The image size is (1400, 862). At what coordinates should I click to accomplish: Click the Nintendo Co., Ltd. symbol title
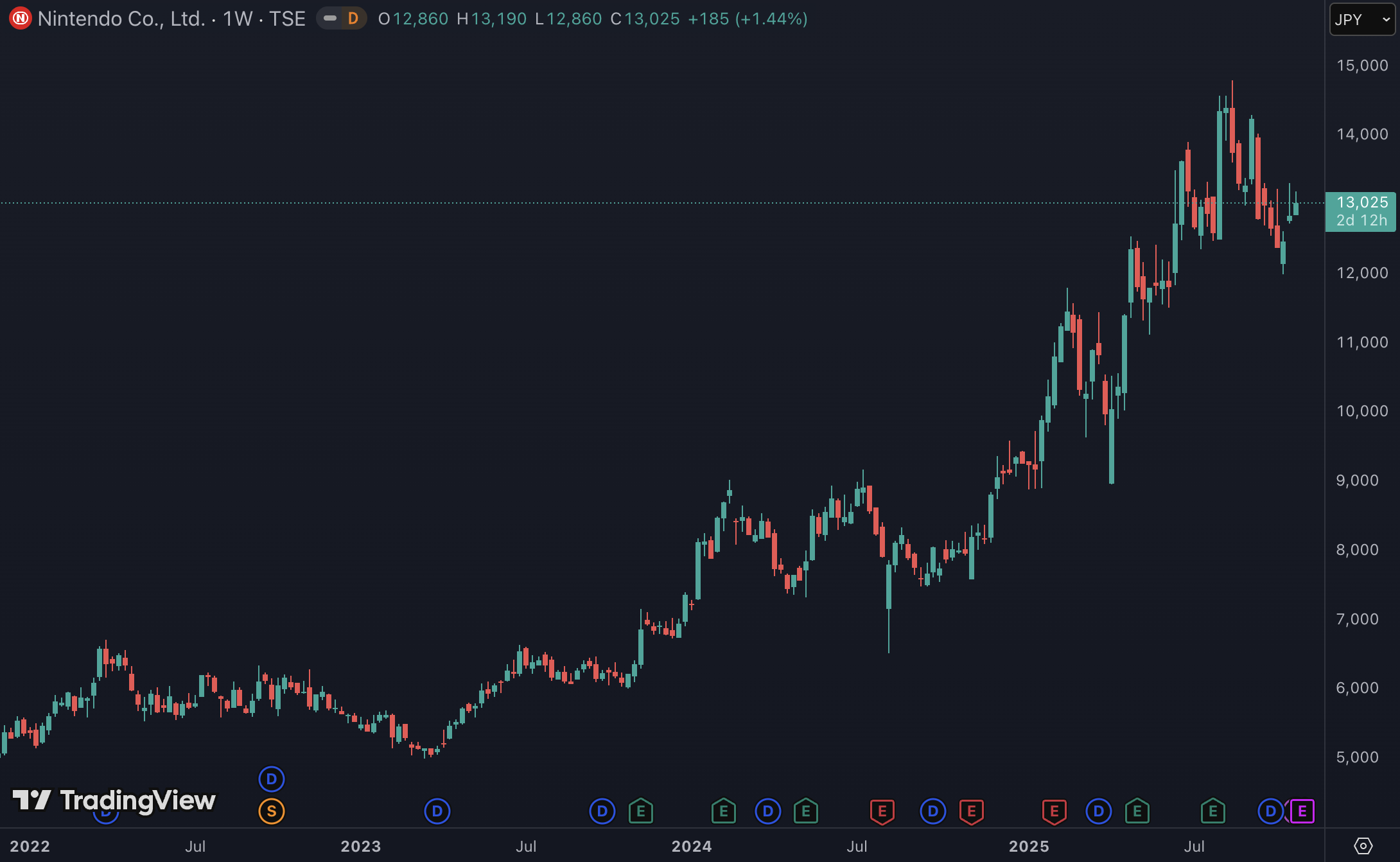121,19
